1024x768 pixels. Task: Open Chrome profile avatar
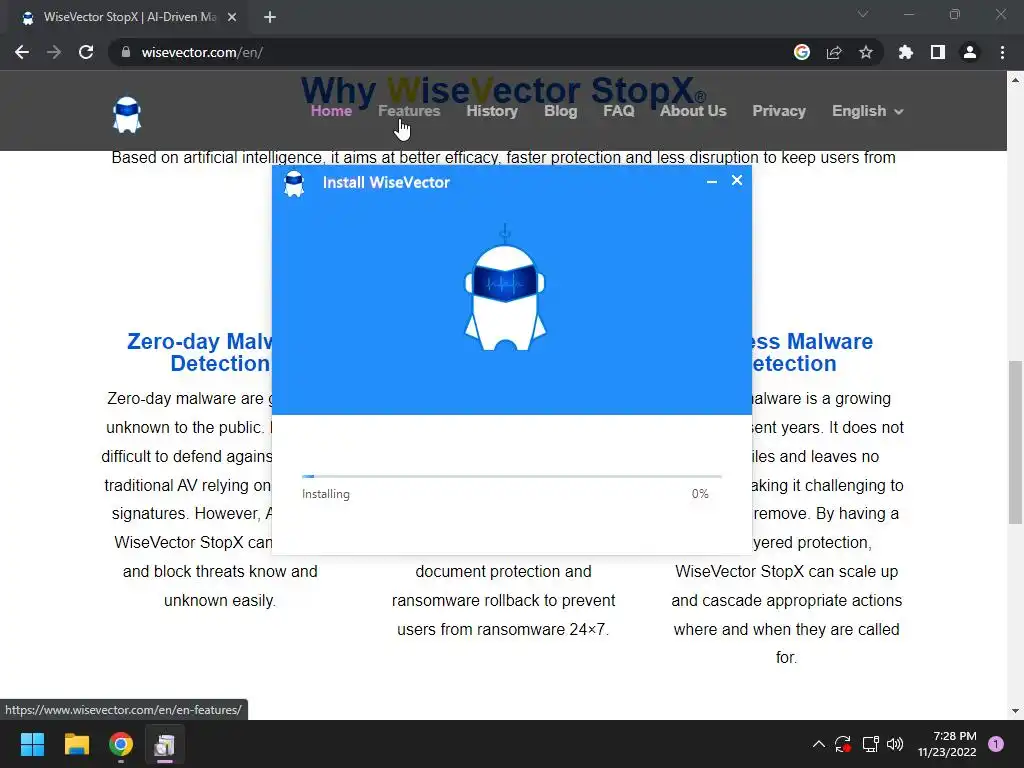pos(970,52)
